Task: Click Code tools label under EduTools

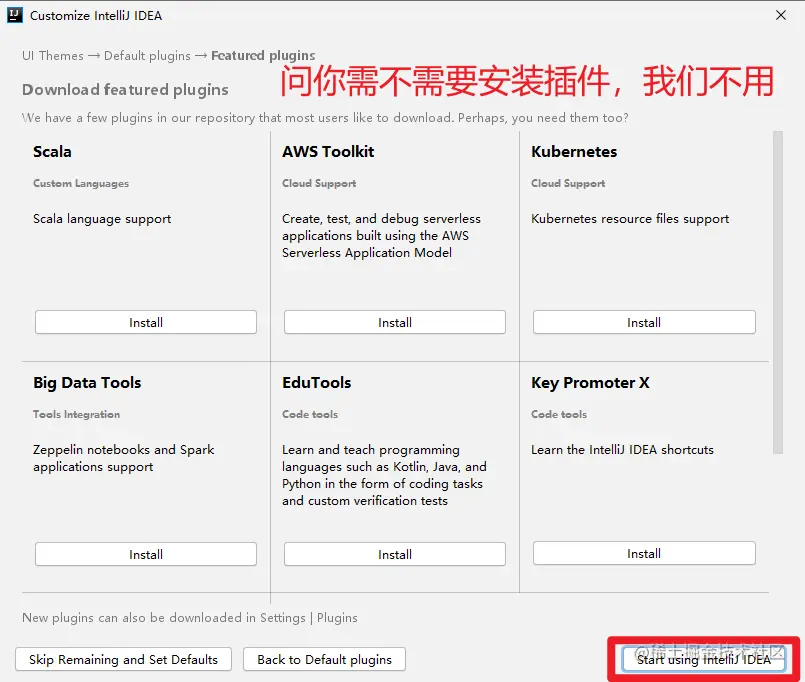Action: (x=310, y=414)
